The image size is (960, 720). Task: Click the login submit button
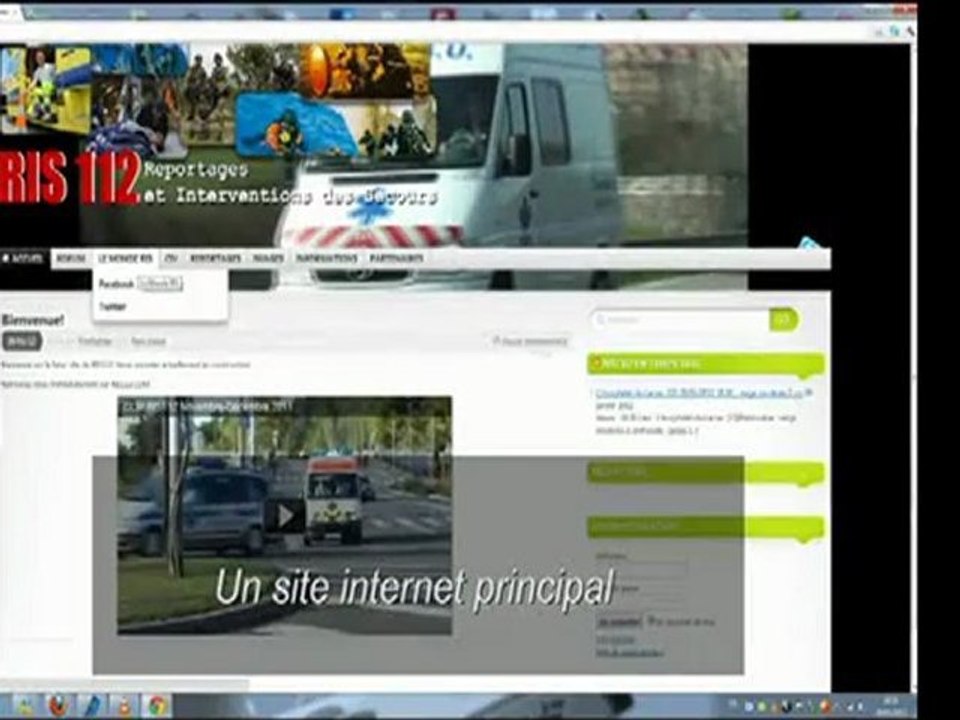pos(618,622)
